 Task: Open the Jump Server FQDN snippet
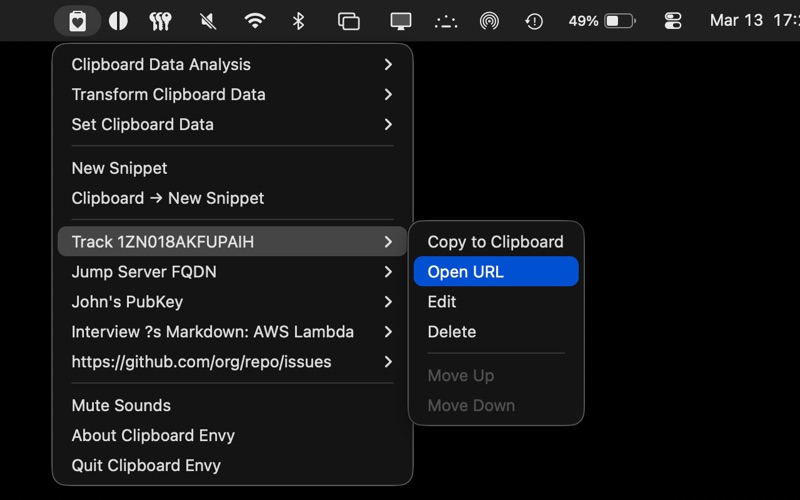(232, 272)
